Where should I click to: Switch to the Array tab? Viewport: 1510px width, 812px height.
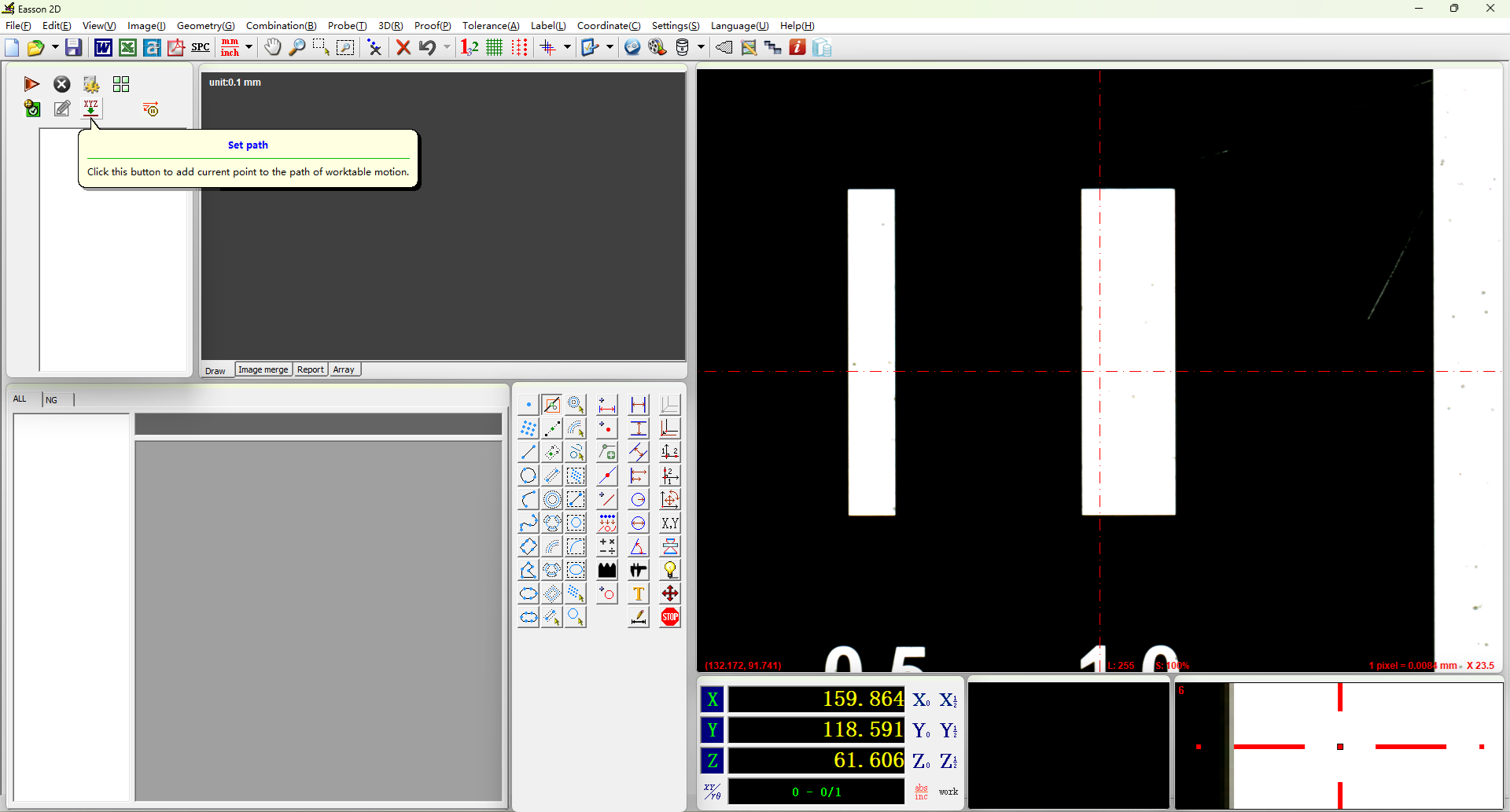coord(344,369)
